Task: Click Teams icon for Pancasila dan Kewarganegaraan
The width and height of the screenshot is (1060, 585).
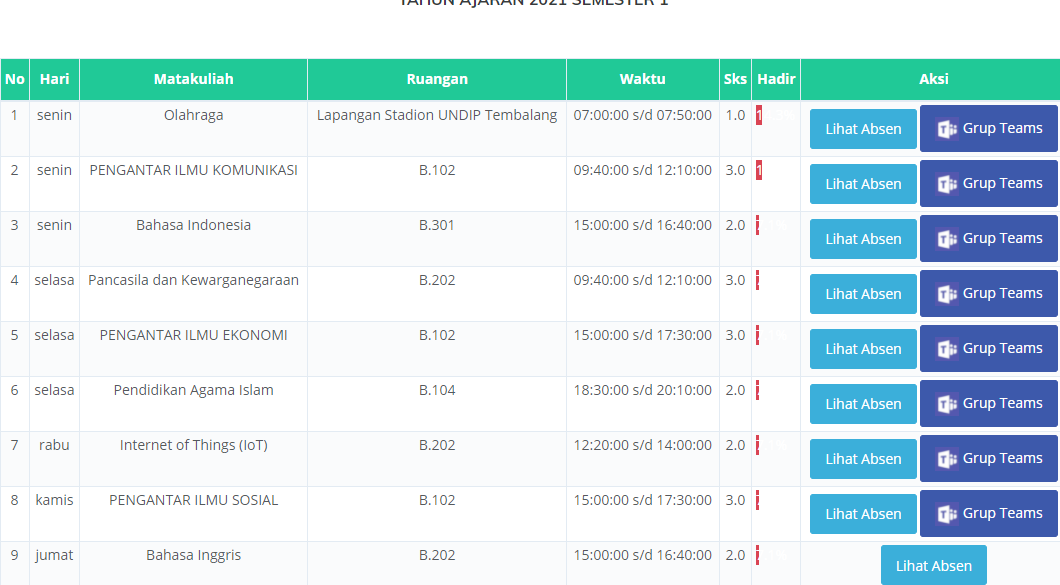Action: point(947,294)
